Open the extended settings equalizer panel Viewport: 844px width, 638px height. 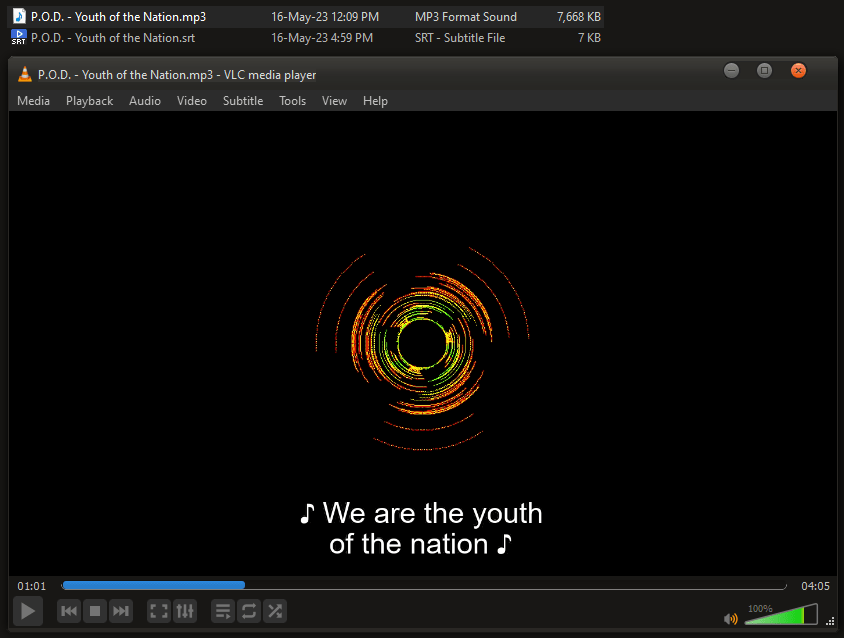click(185, 611)
